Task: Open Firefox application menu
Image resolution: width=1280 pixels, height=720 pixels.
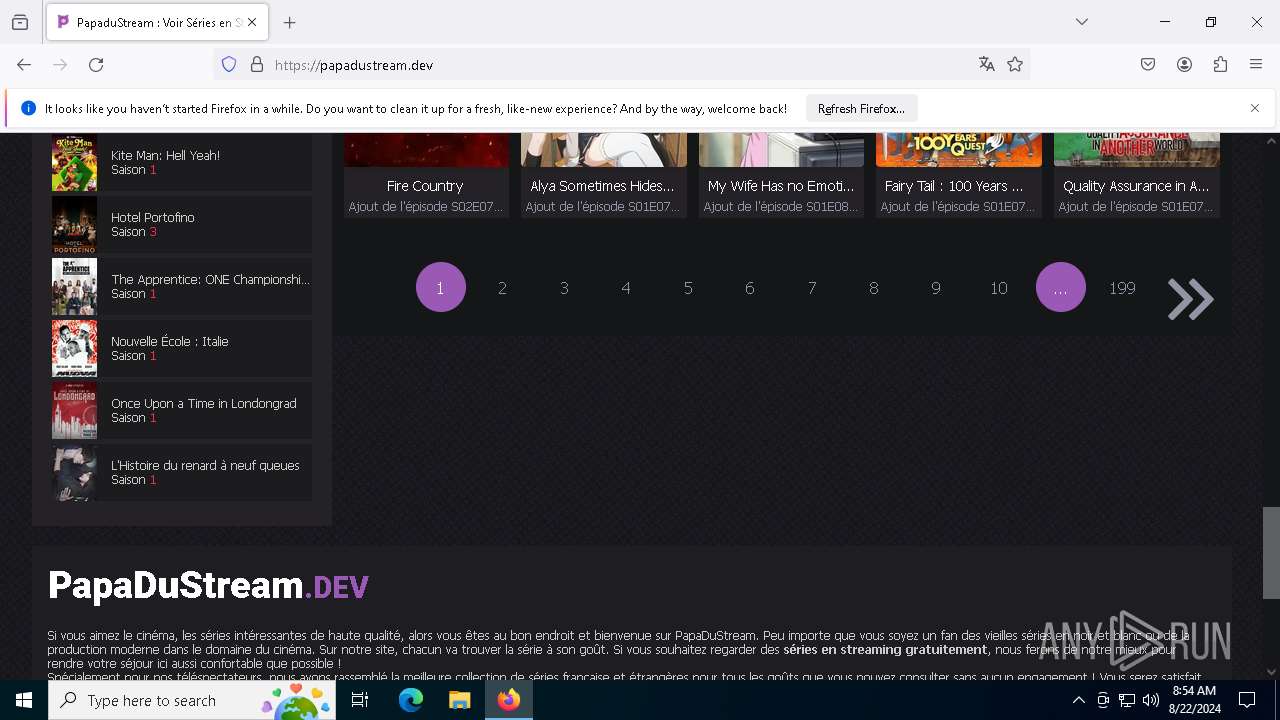Action: [x=1256, y=65]
